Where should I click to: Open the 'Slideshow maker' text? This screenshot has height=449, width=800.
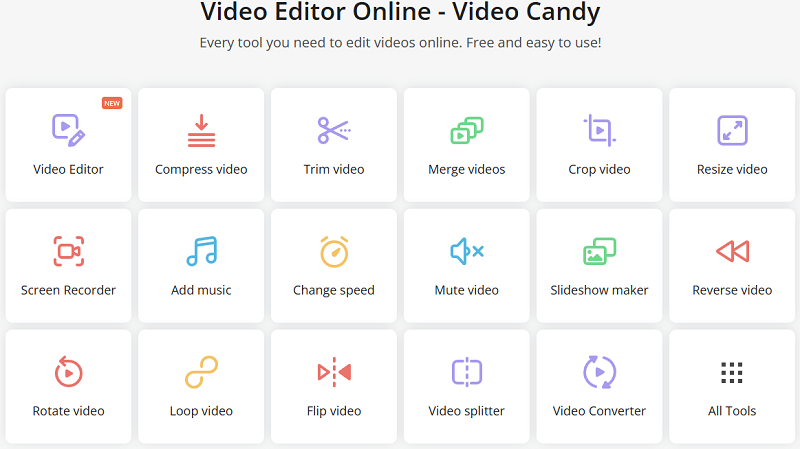599,290
